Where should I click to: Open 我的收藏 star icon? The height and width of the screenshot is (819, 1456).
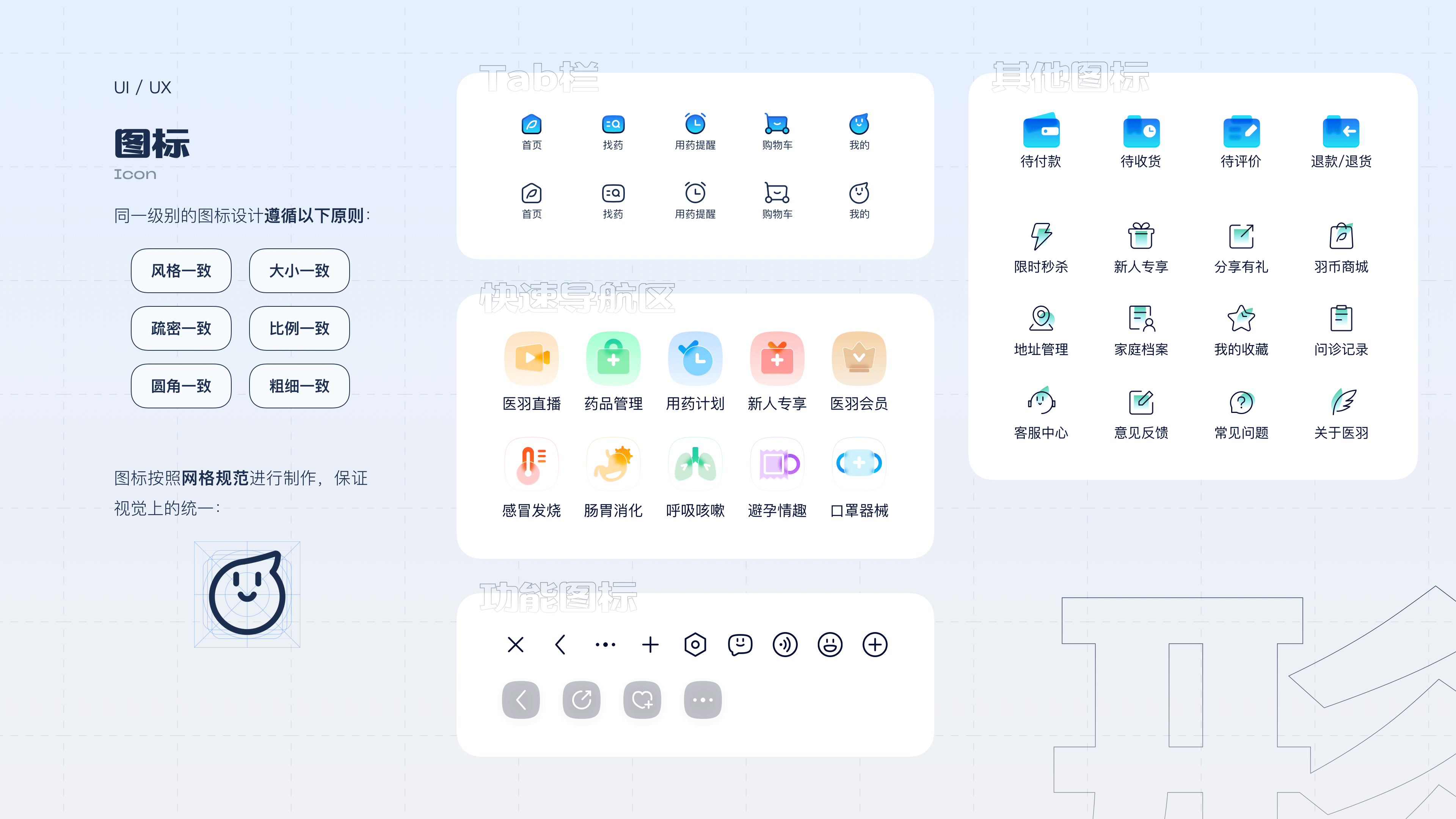[x=1241, y=319]
